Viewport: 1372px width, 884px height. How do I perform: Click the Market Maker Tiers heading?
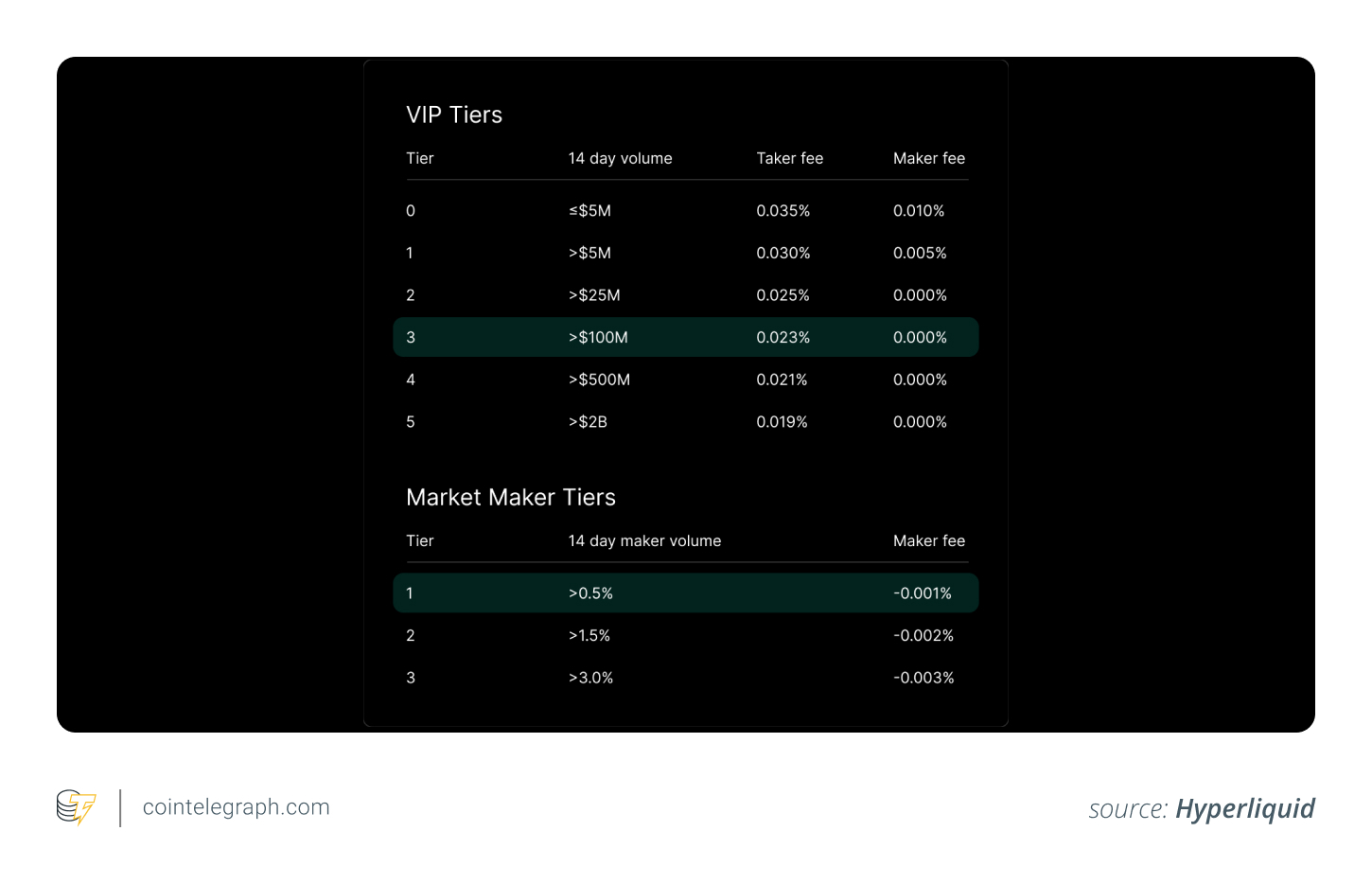point(511,498)
